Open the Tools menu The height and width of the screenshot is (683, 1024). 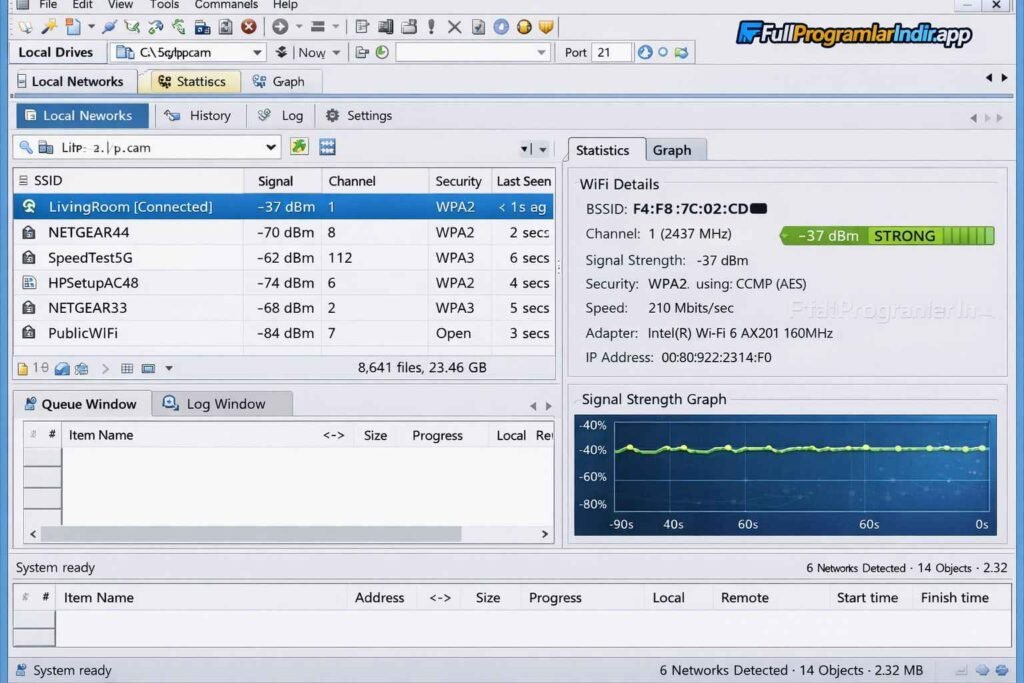[x=164, y=5]
